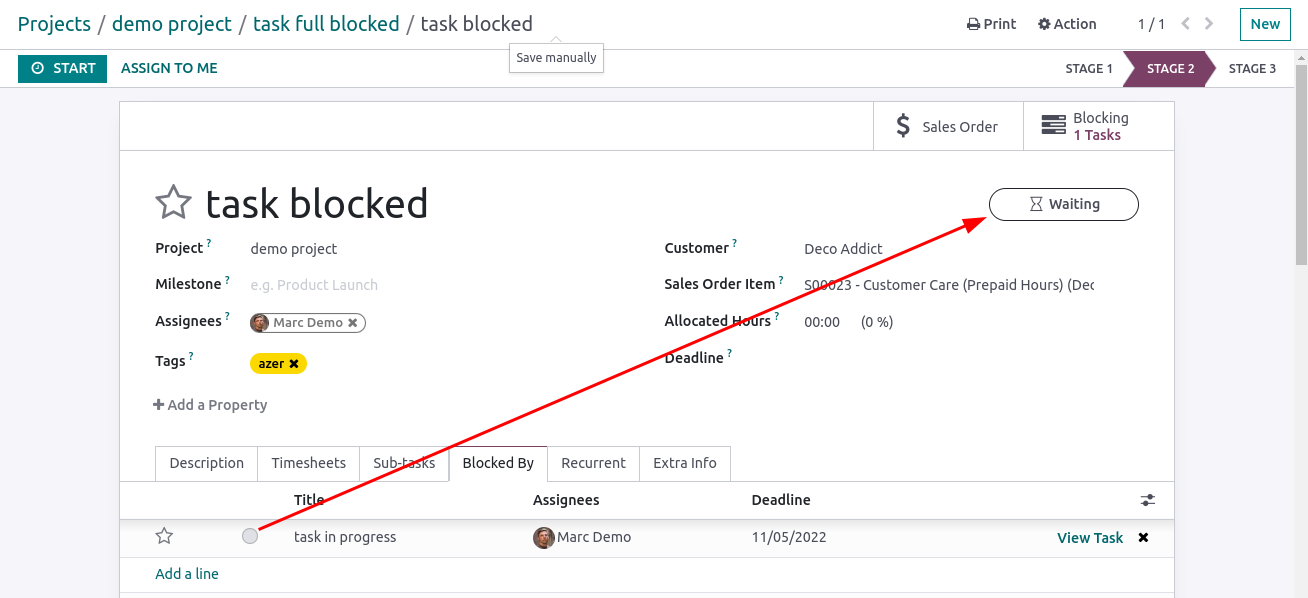Open the Blocking 1 Tasks stat button
Viewport: 1308px width, 598px height.
pyautogui.click(x=1098, y=126)
